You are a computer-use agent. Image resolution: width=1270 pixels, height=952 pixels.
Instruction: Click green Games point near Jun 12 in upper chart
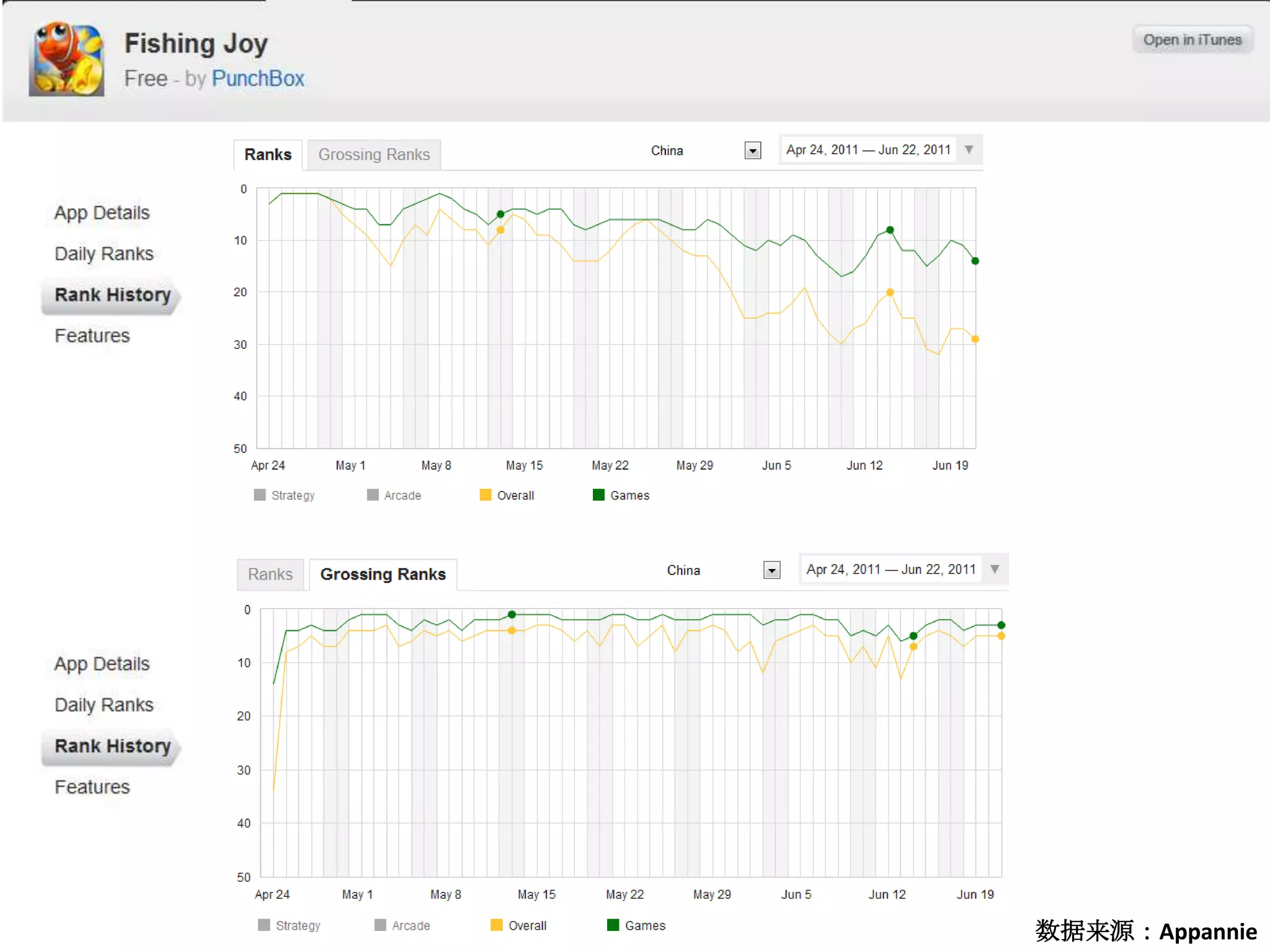tap(890, 230)
